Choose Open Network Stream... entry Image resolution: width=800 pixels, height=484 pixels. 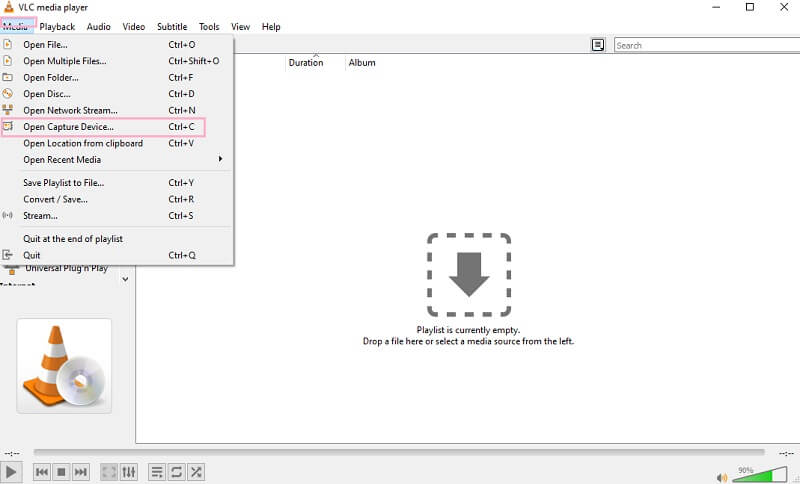point(116,110)
